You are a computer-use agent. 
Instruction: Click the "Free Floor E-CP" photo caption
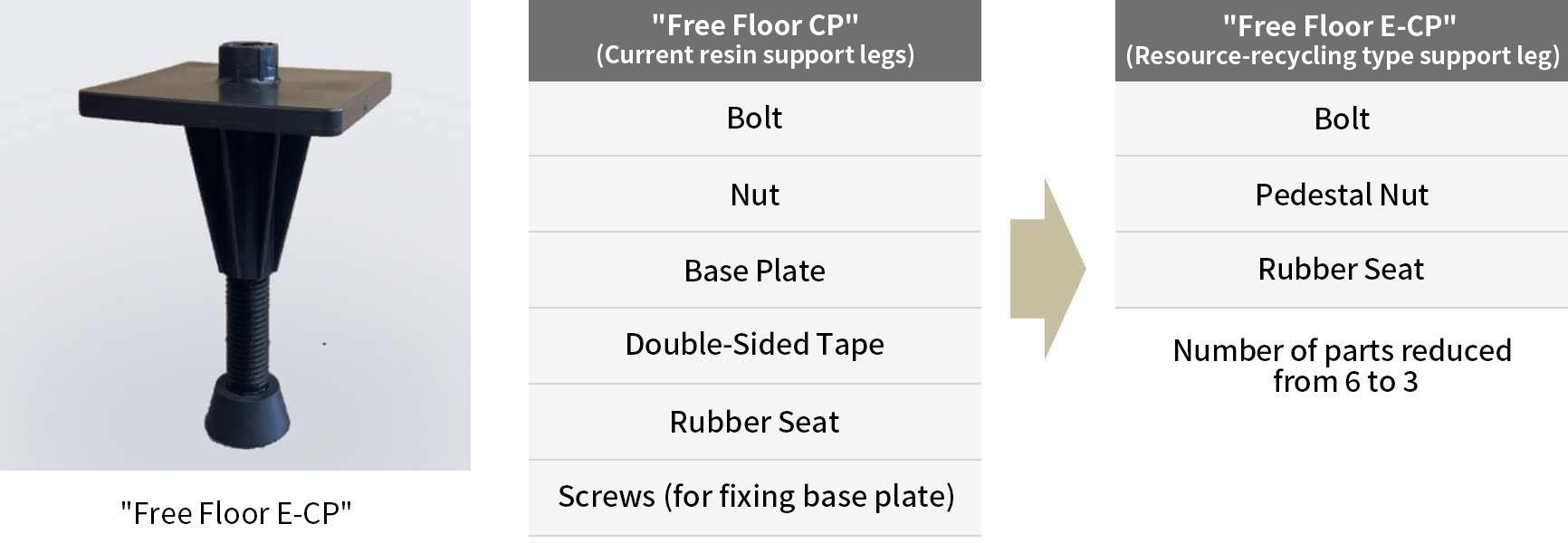pyautogui.click(x=236, y=513)
